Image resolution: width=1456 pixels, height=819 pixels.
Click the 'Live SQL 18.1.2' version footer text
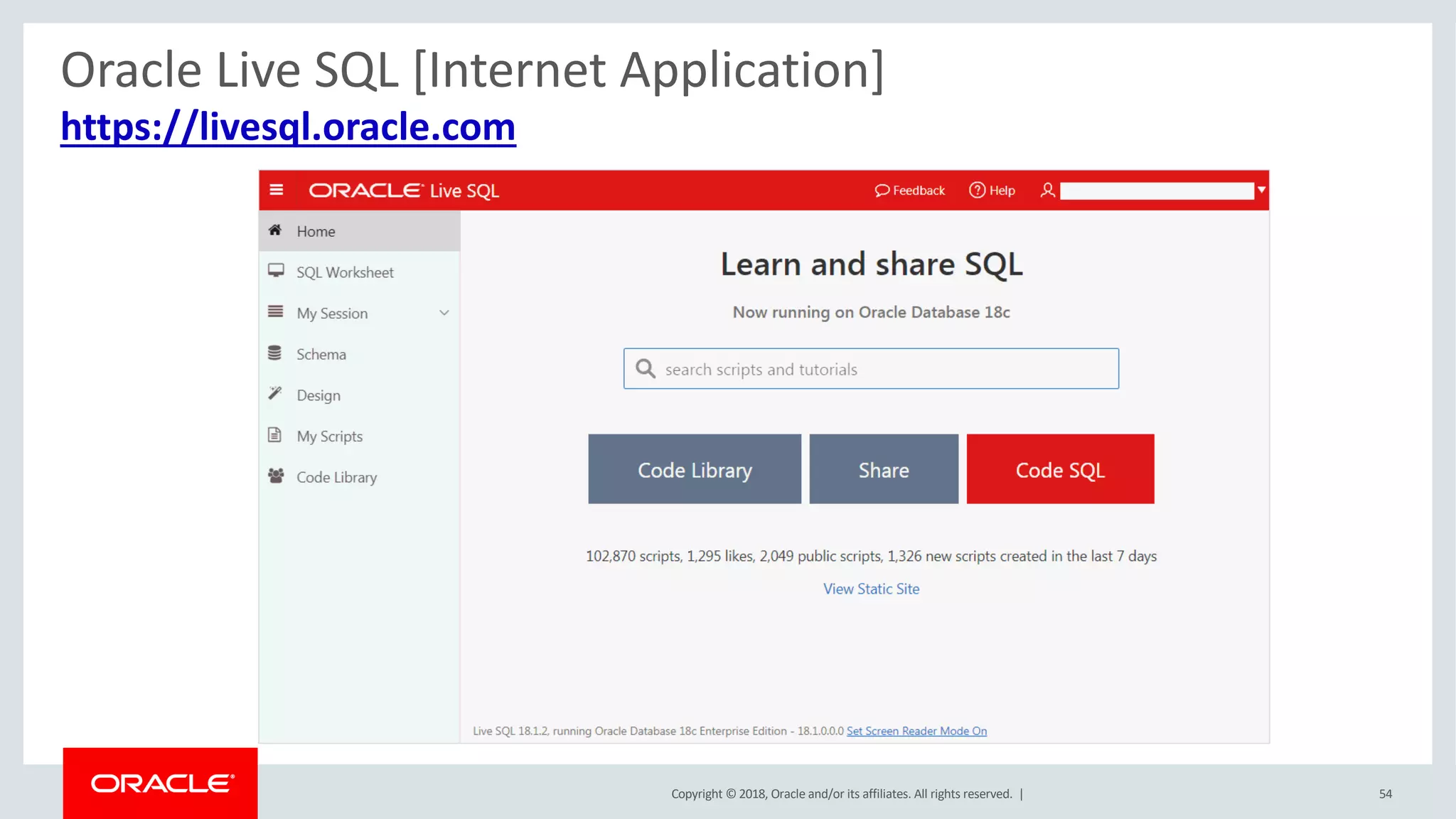(x=658, y=731)
